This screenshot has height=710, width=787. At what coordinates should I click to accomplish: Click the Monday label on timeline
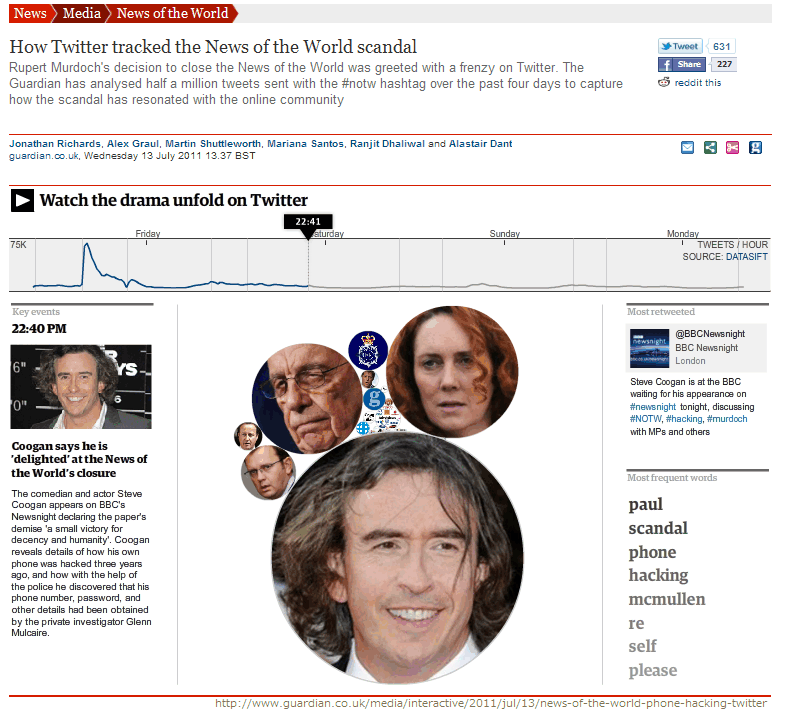[x=683, y=234]
